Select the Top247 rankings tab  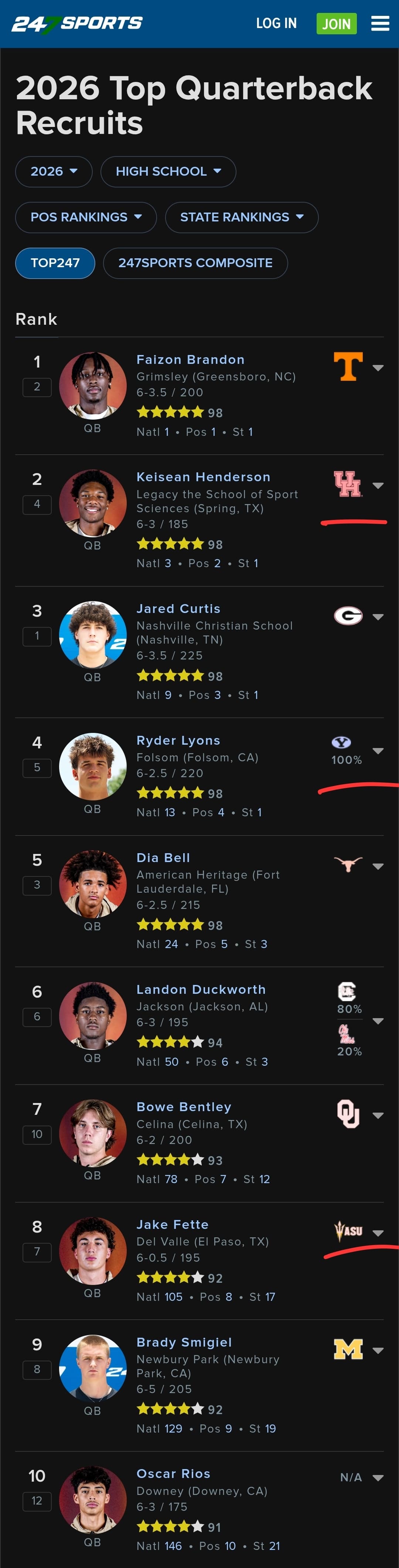(x=55, y=263)
